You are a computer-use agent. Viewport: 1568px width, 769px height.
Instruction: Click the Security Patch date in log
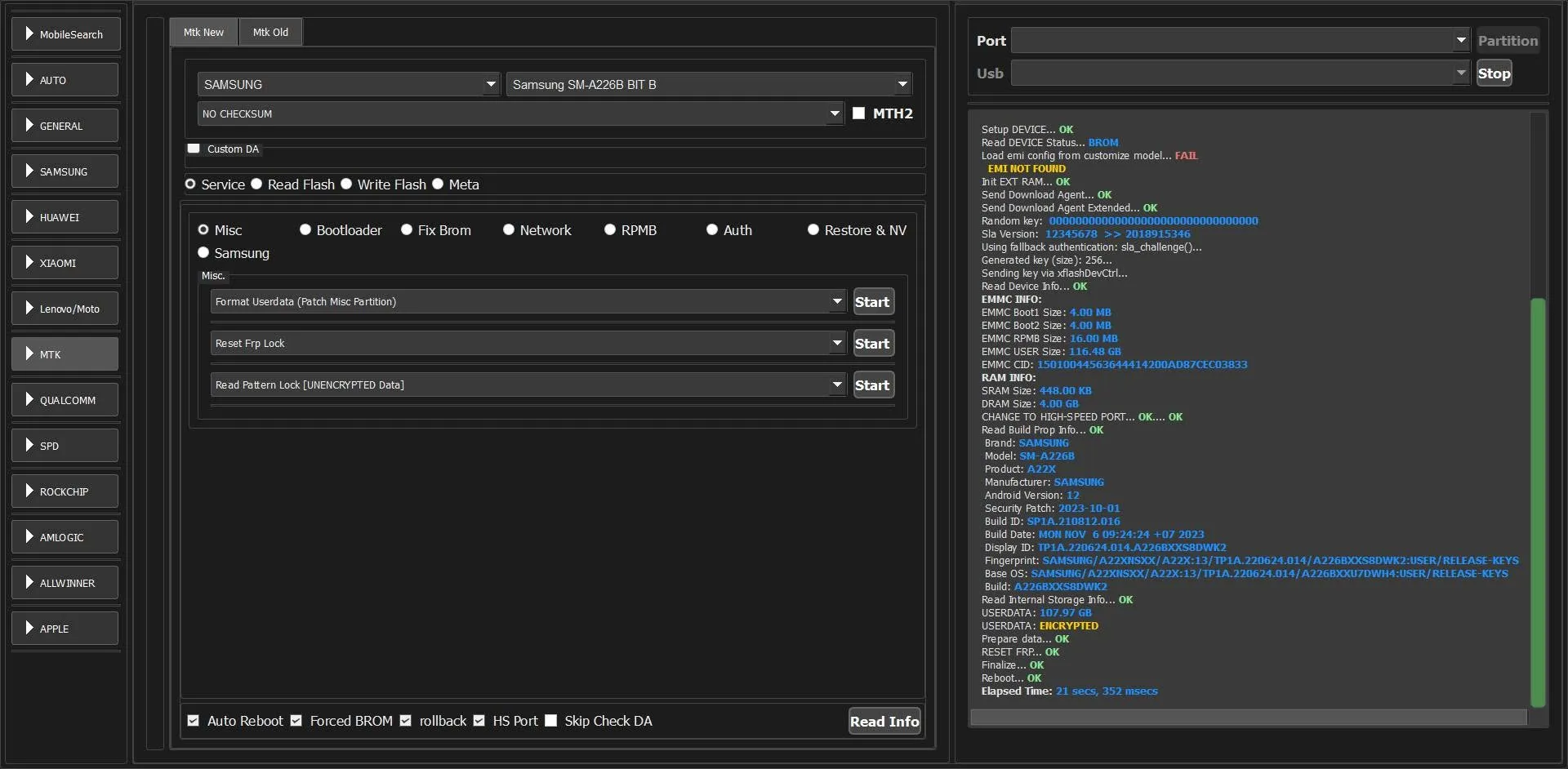1089,509
